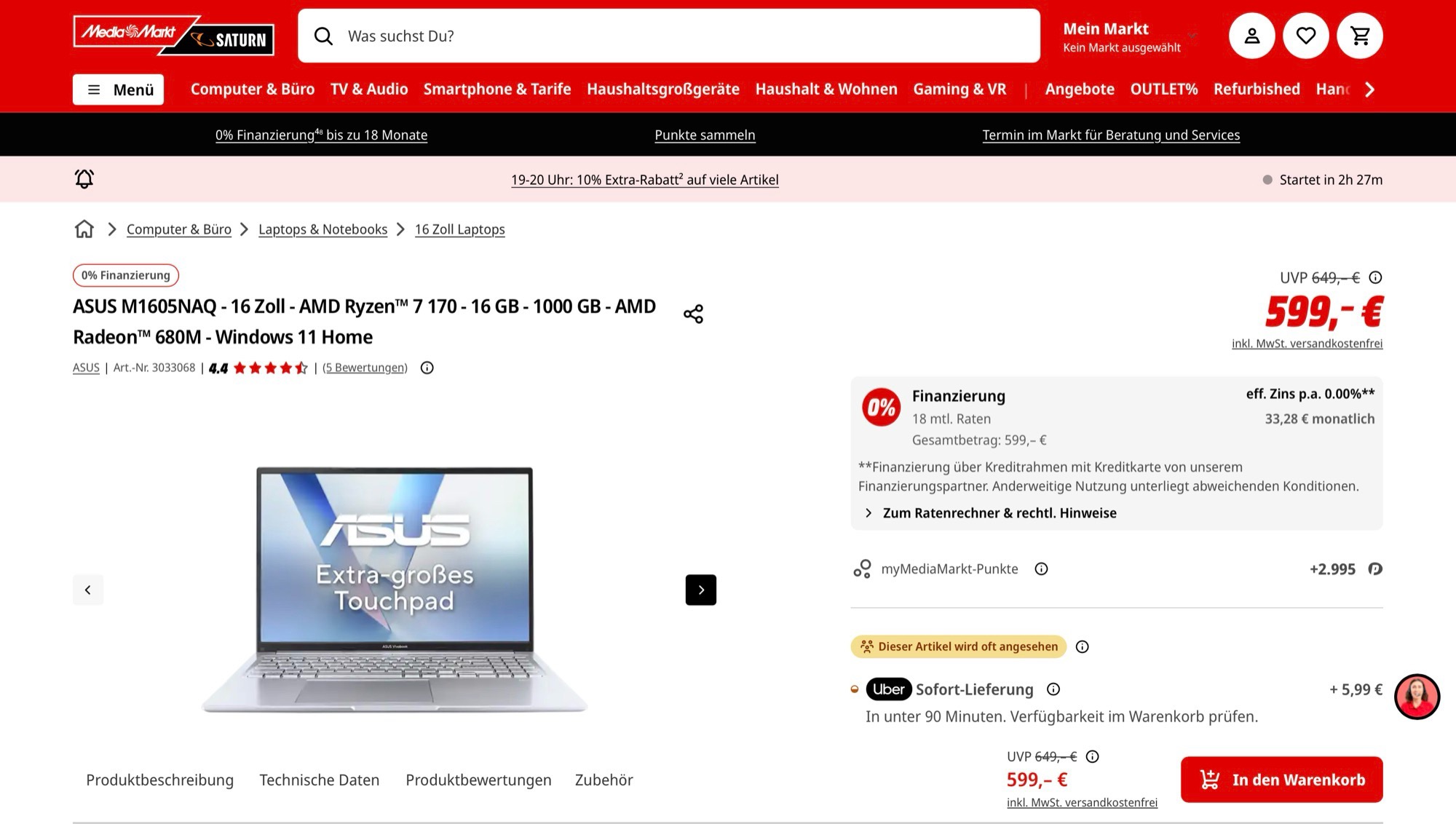The image size is (1456, 824).
Task: Show next product image
Action: coord(701,590)
